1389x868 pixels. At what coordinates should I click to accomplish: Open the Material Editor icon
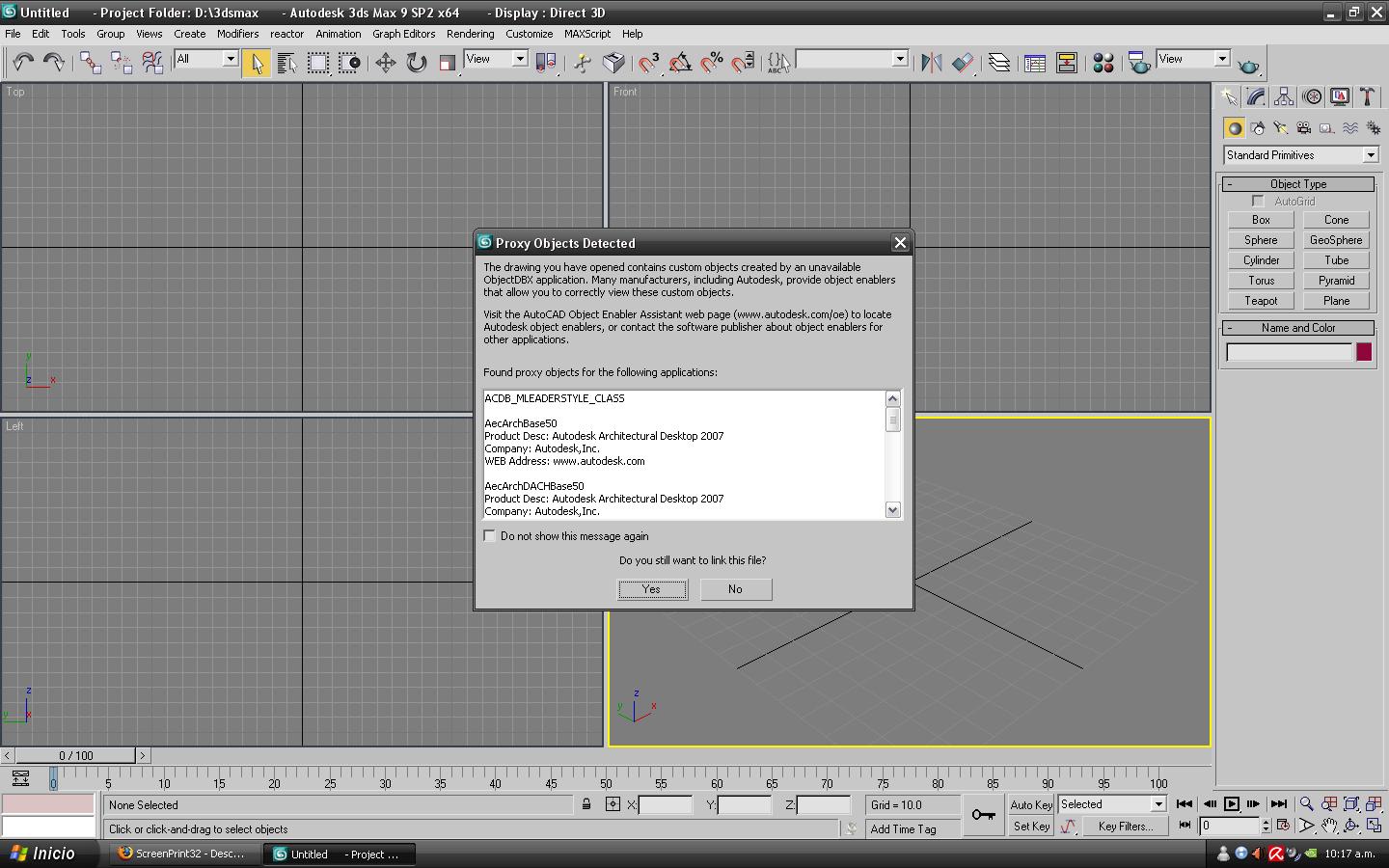pyautogui.click(x=1103, y=63)
